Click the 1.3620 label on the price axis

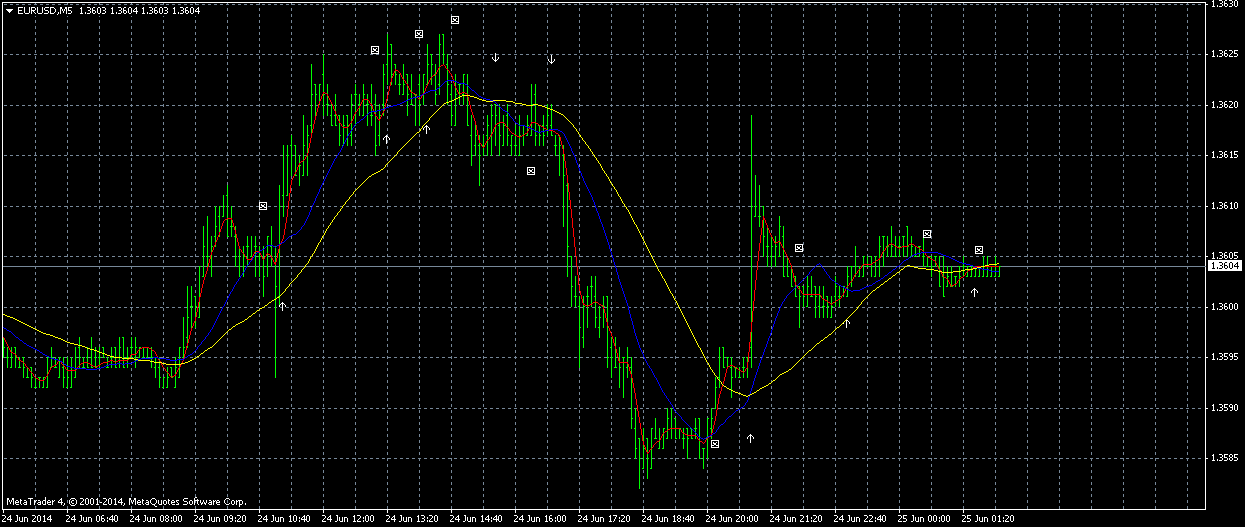pyautogui.click(x=1224, y=104)
